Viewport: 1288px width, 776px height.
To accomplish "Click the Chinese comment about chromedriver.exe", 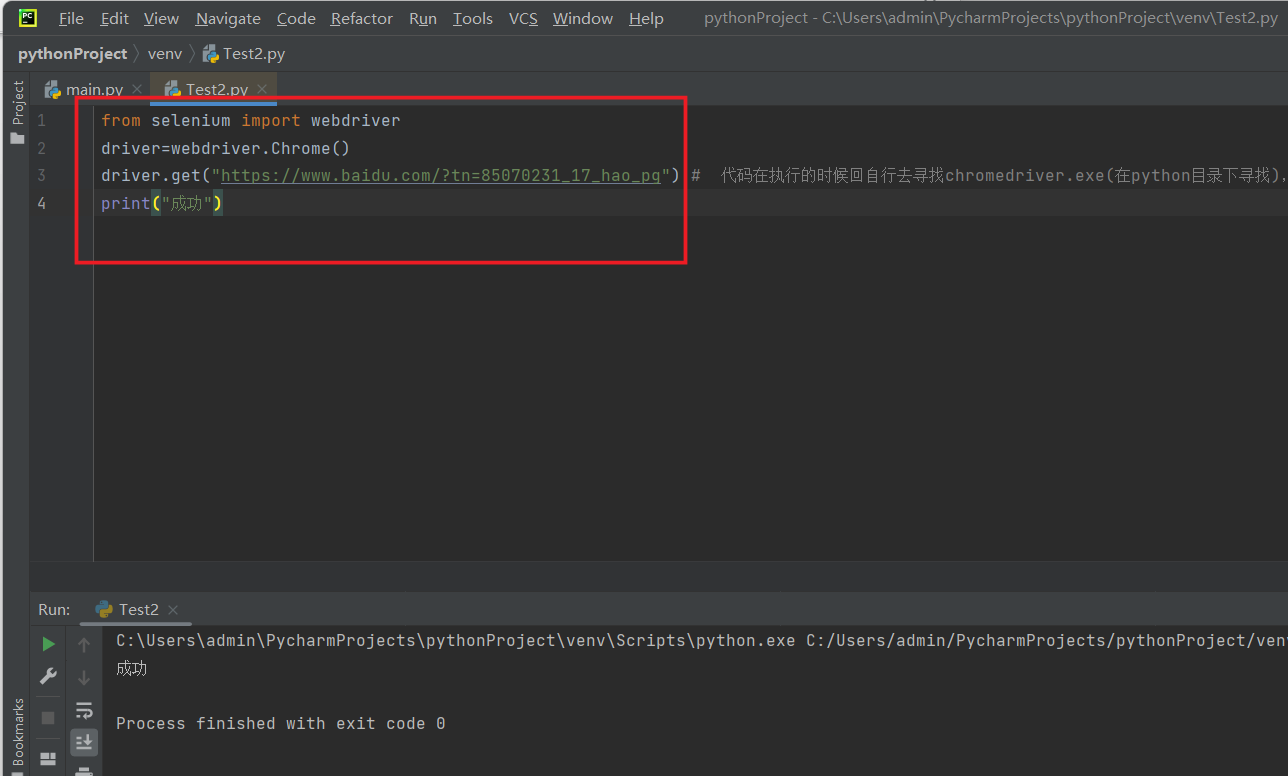I will point(988,176).
